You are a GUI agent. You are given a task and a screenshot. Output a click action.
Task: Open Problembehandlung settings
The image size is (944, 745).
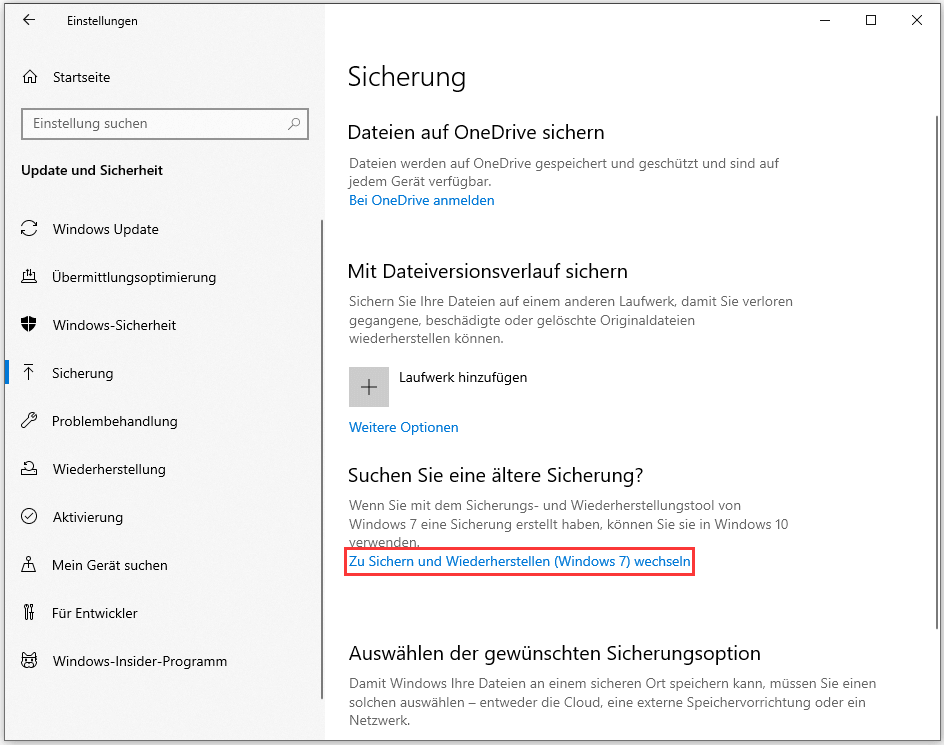coord(115,421)
